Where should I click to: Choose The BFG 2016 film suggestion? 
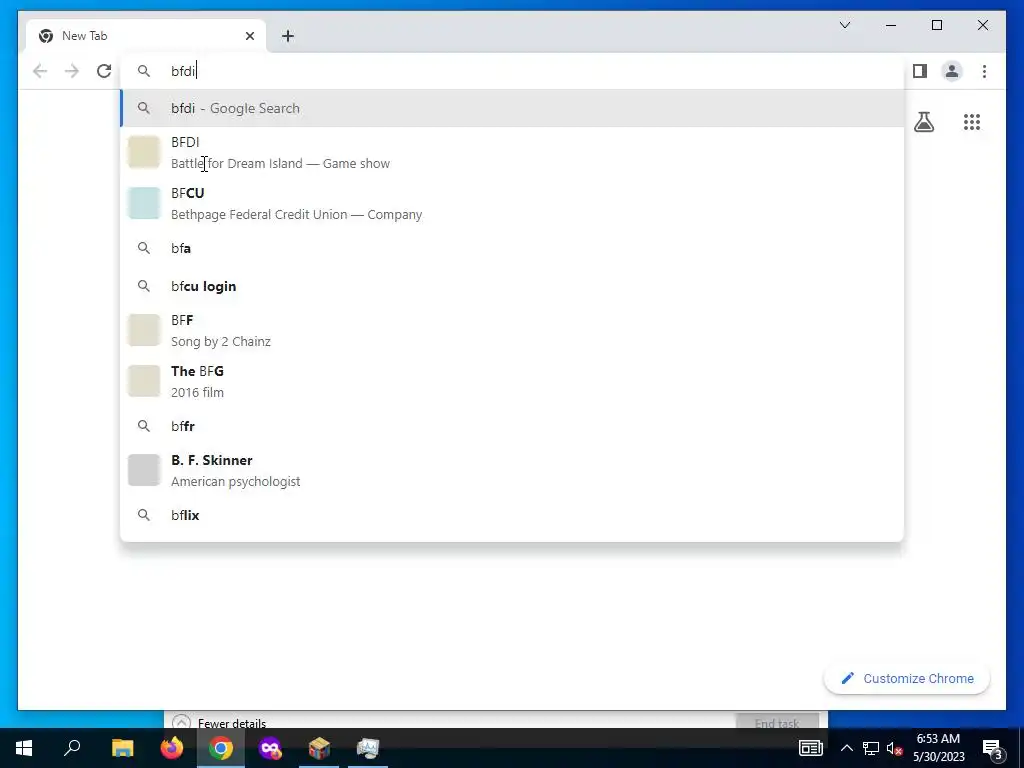[x=512, y=381]
